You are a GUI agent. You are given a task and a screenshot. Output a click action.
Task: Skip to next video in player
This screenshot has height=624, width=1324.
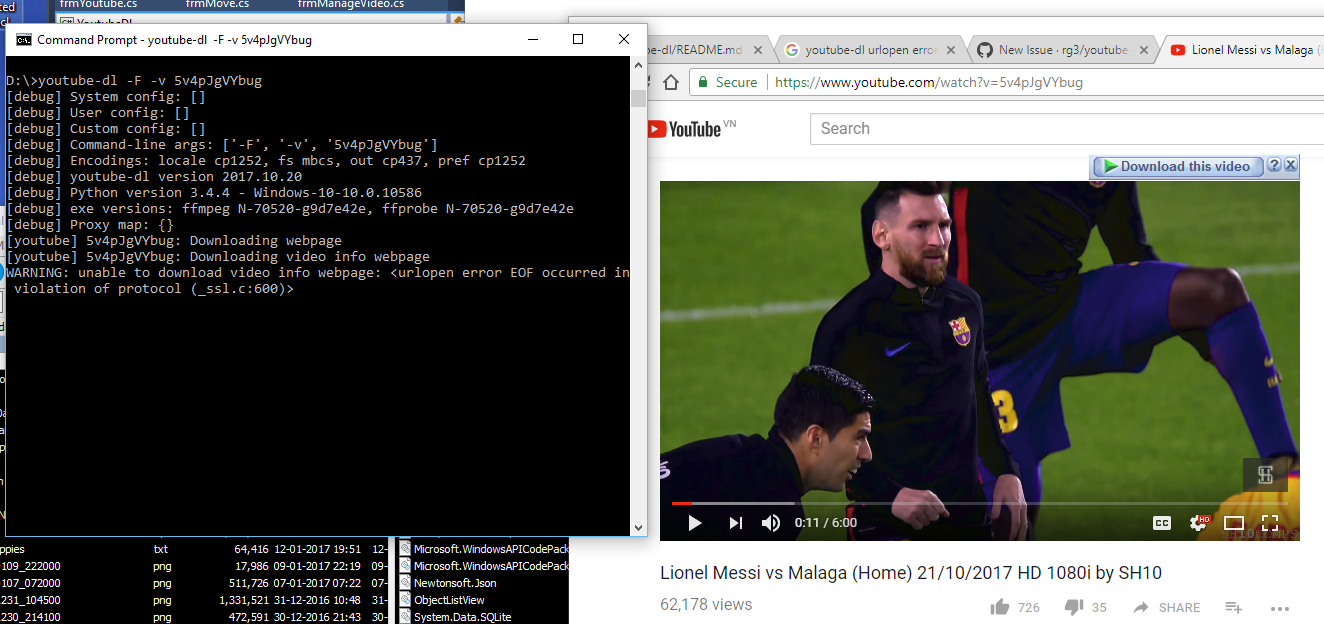pyautogui.click(x=736, y=522)
